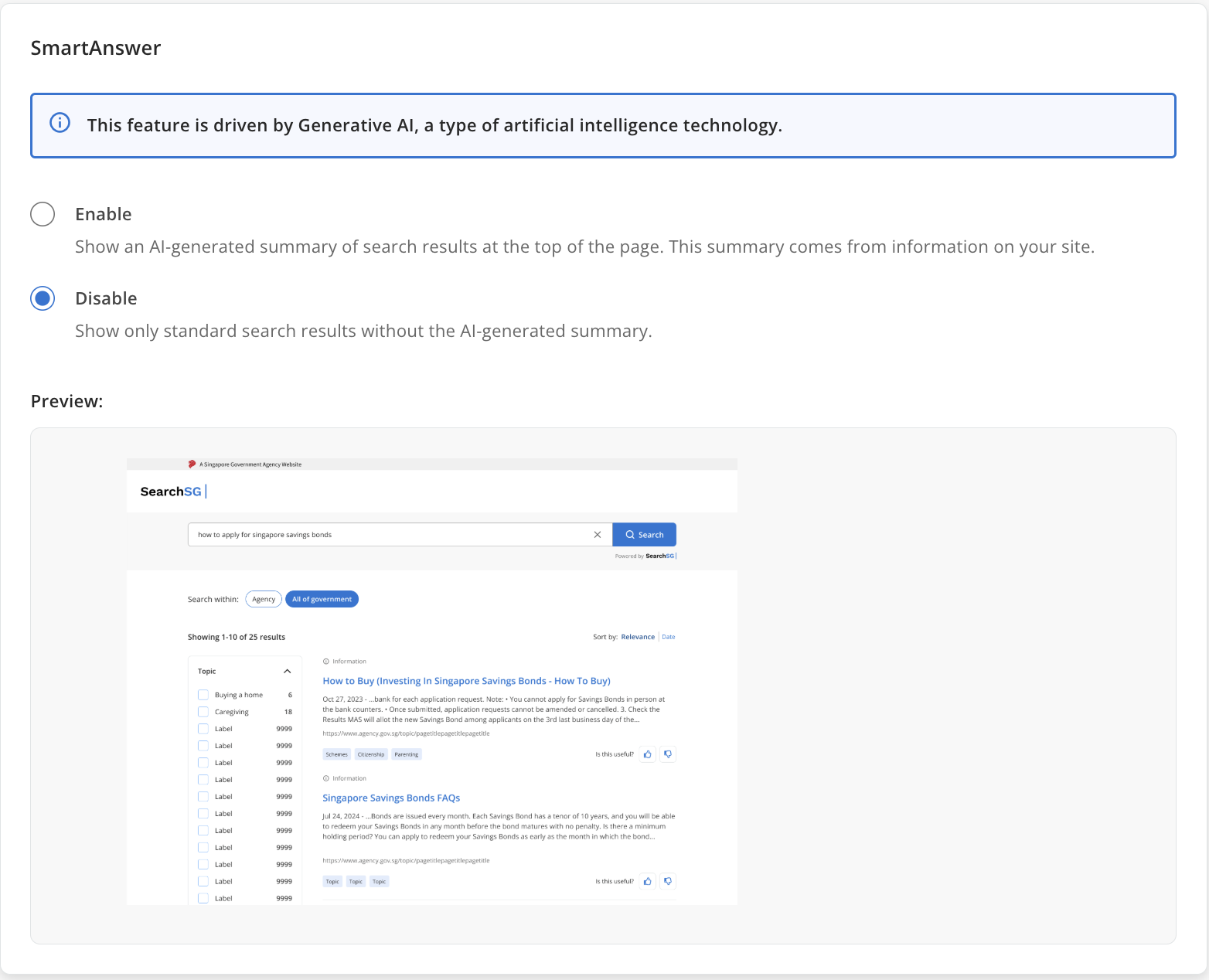
Task: Click the Singapore lion crest in the government banner
Action: coord(192,464)
